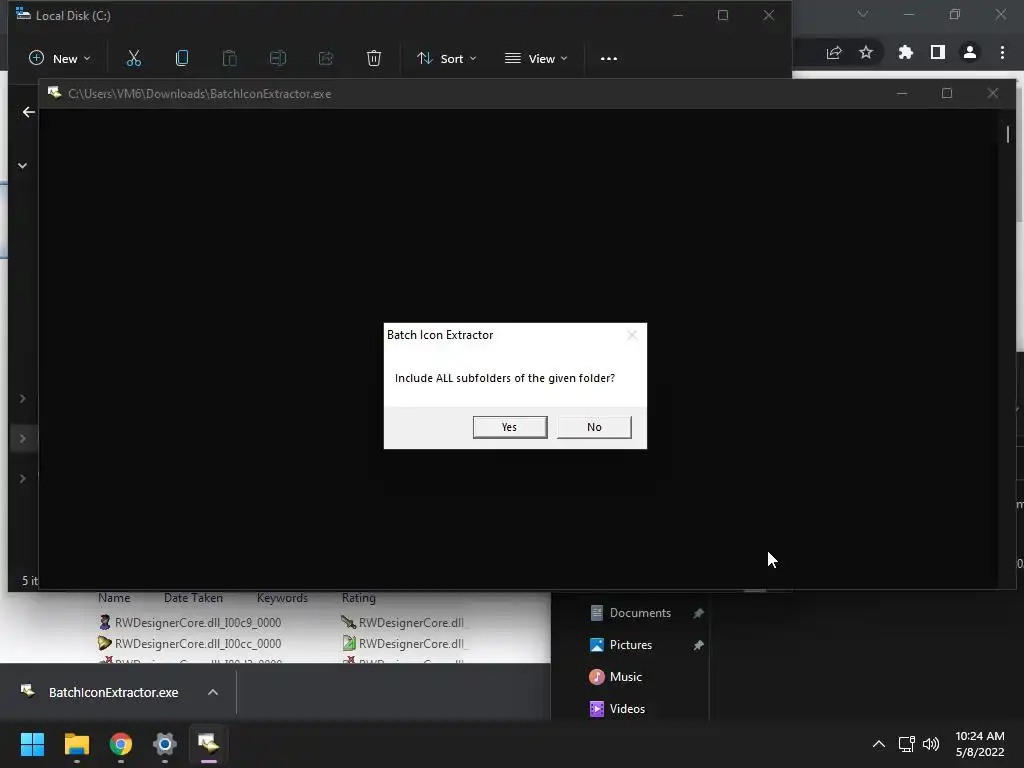The image size is (1024, 768).
Task: Open the Sort dropdown in File Explorer
Action: [x=447, y=59]
